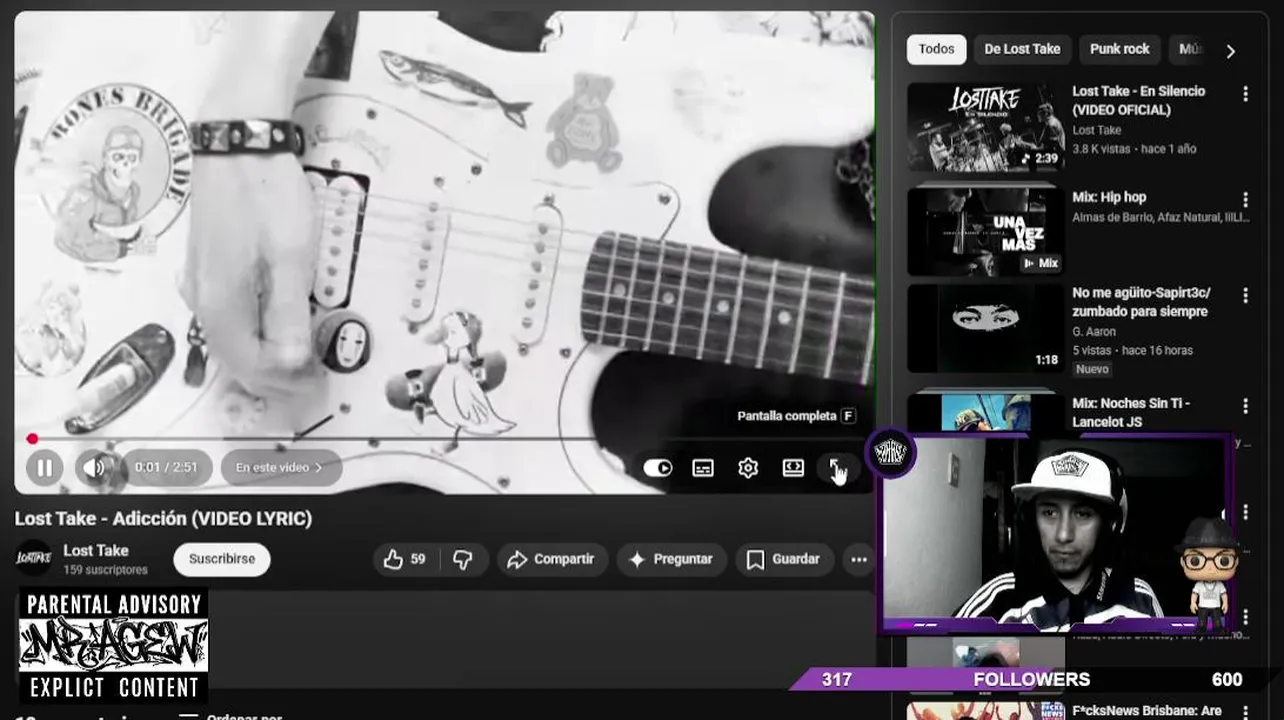Switch to theater mode
This screenshot has width=1284, height=720.
coord(793,468)
